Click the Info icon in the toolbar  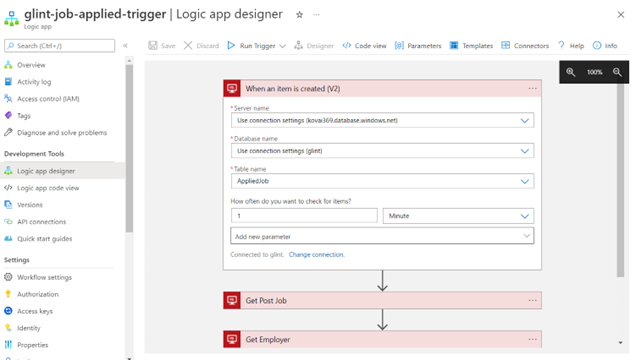597,45
